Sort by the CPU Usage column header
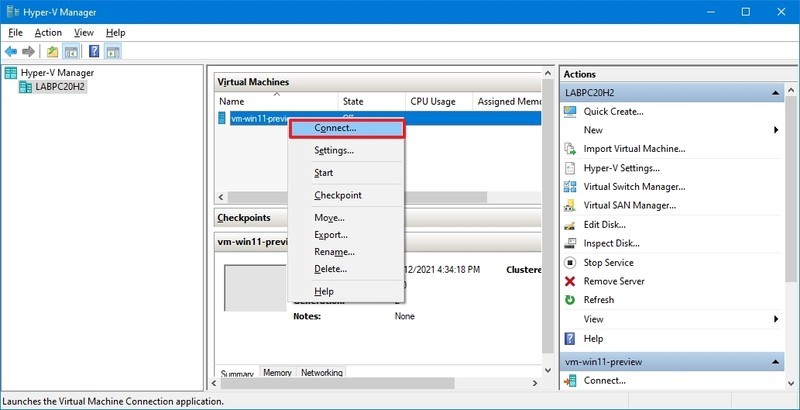This screenshot has height=410, width=800. 439,101
